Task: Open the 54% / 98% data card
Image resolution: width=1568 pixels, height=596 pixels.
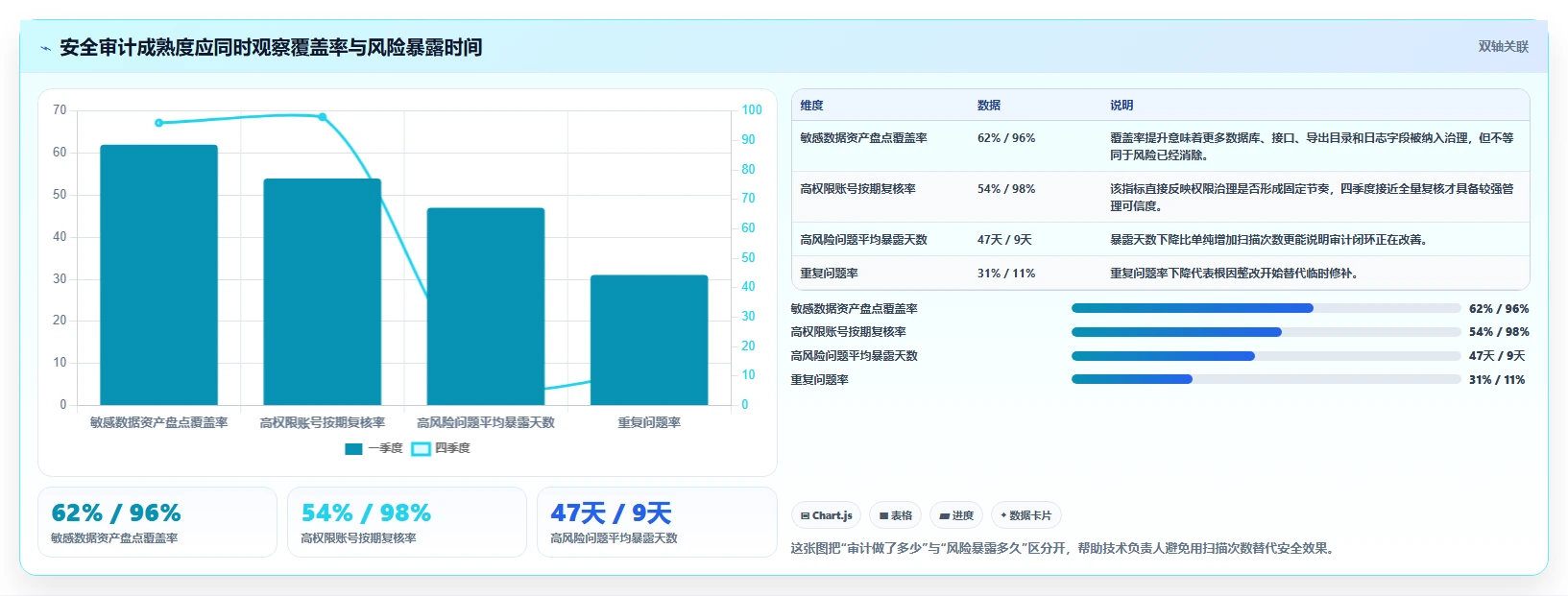Action: point(407,522)
